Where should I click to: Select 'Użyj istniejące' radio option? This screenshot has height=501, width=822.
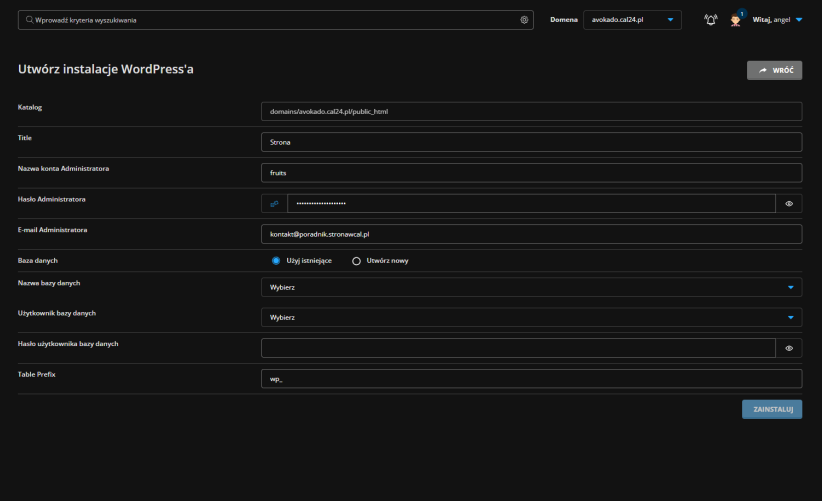pyautogui.click(x=276, y=260)
